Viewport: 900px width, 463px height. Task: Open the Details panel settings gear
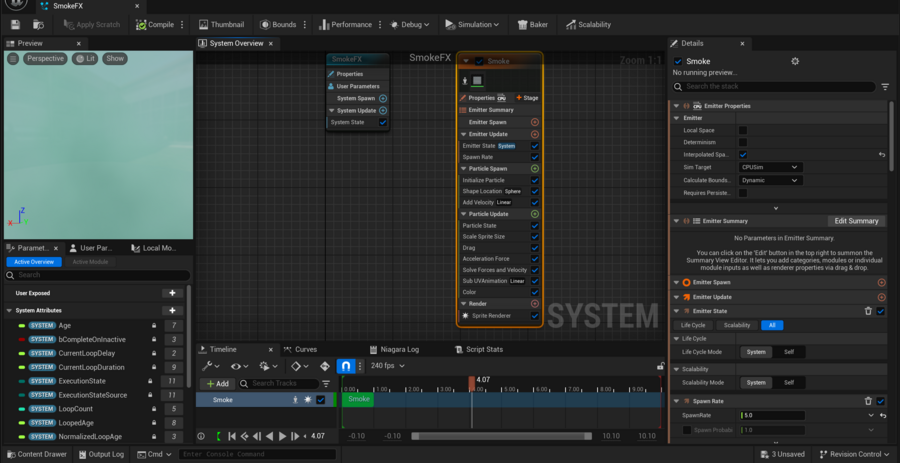click(795, 61)
